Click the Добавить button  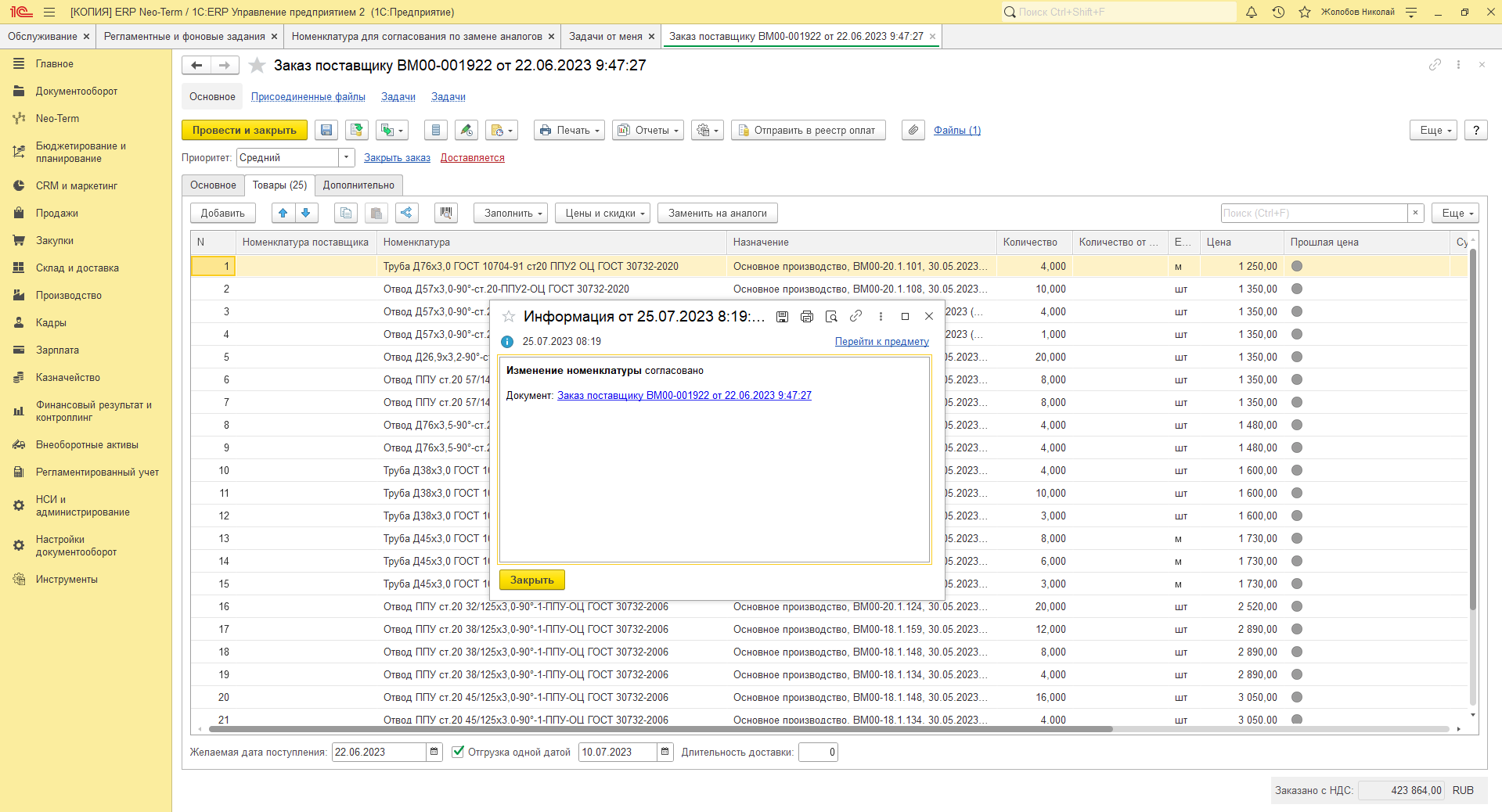pos(222,213)
